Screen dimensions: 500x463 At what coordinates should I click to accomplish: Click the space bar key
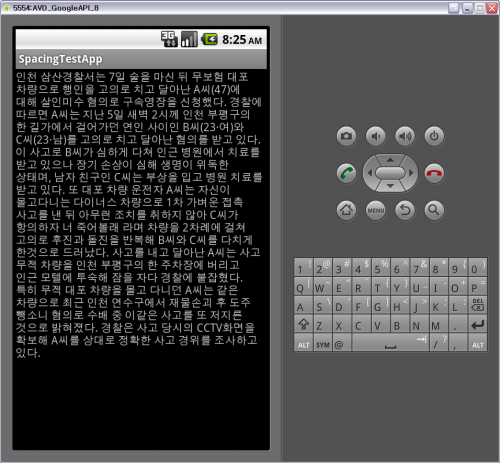tap(390, 343)
